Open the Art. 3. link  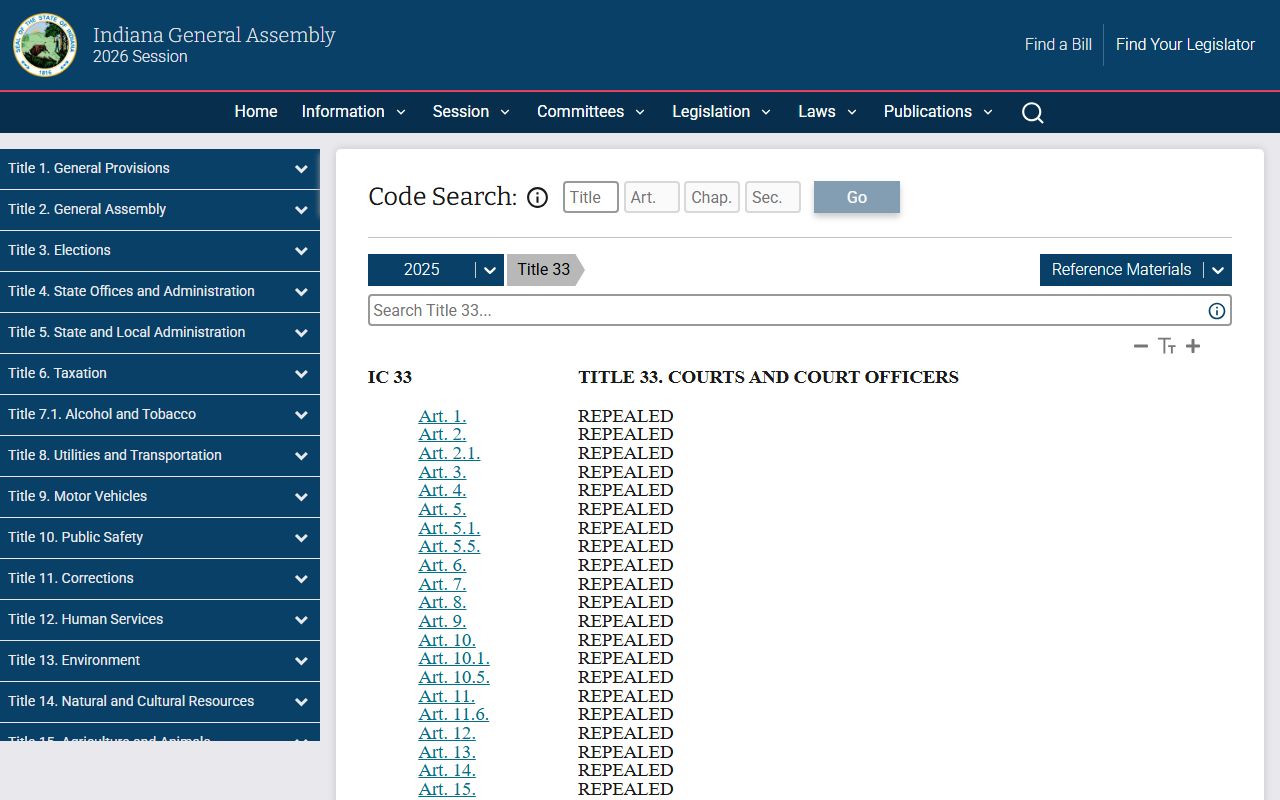click(x=442, y=472)
